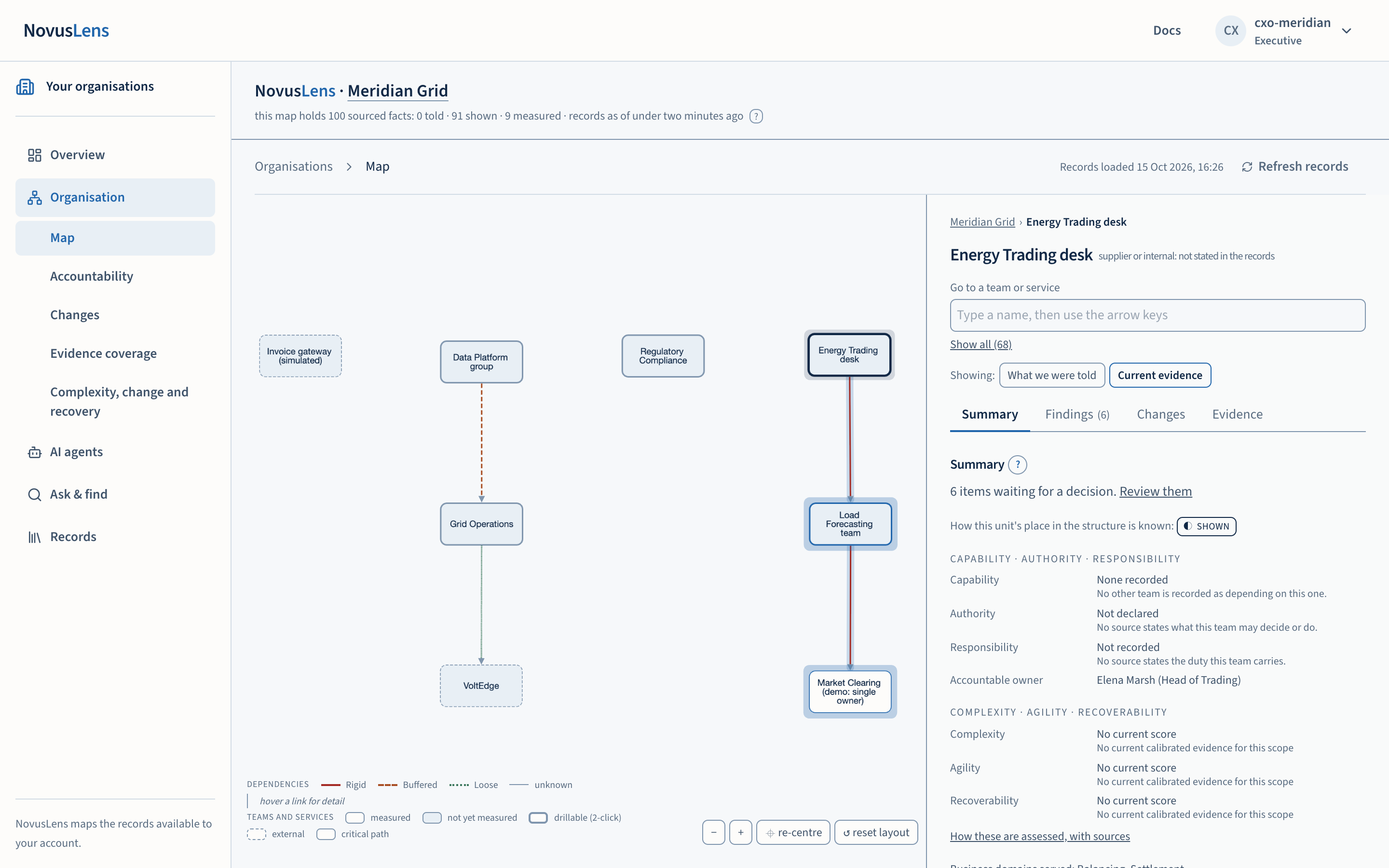Open the Map submenu item
Image resolution: width=1389 pixels, height=868 pixels.
115,238
